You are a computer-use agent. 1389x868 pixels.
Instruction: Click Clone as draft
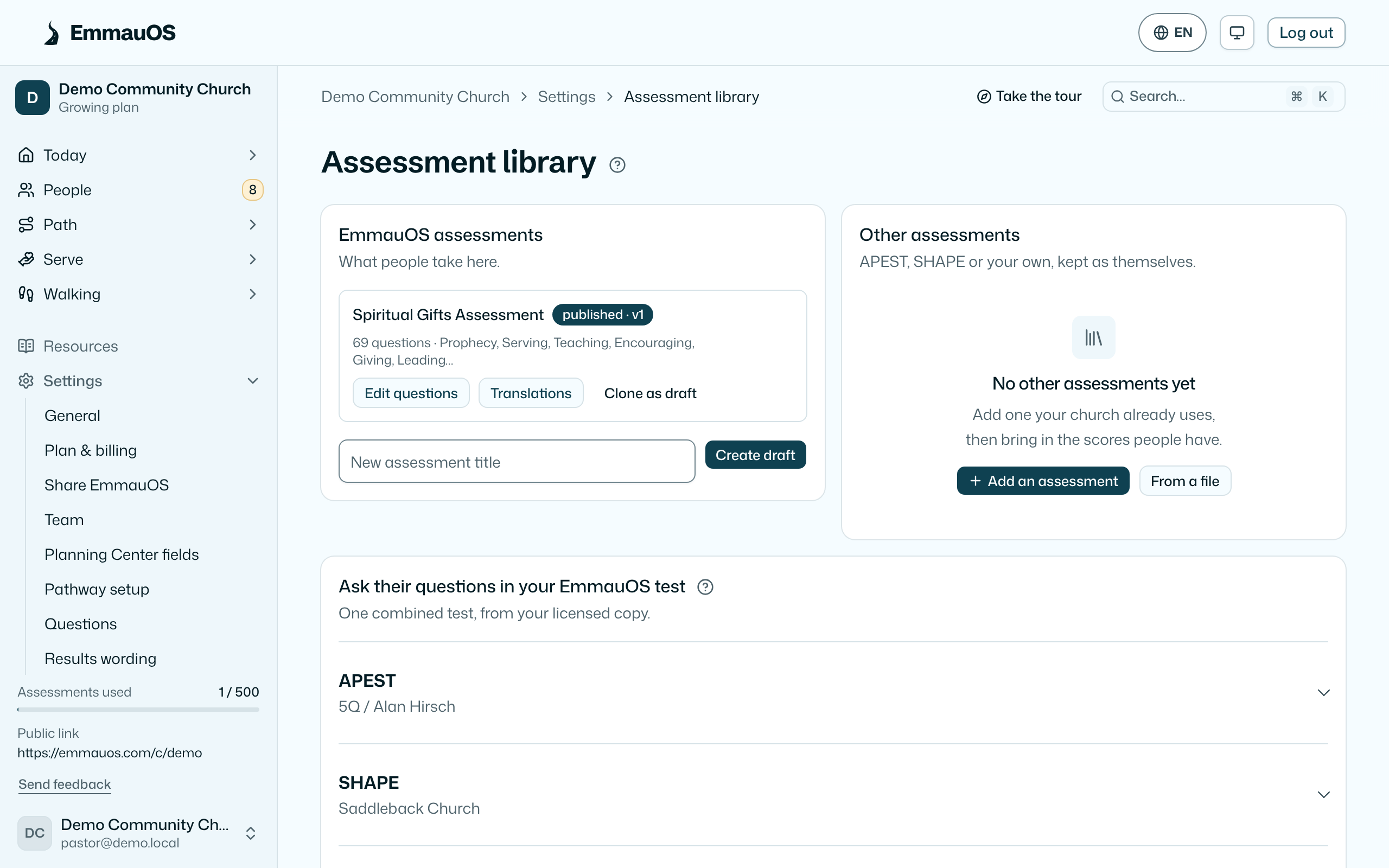tap(649, 393)
